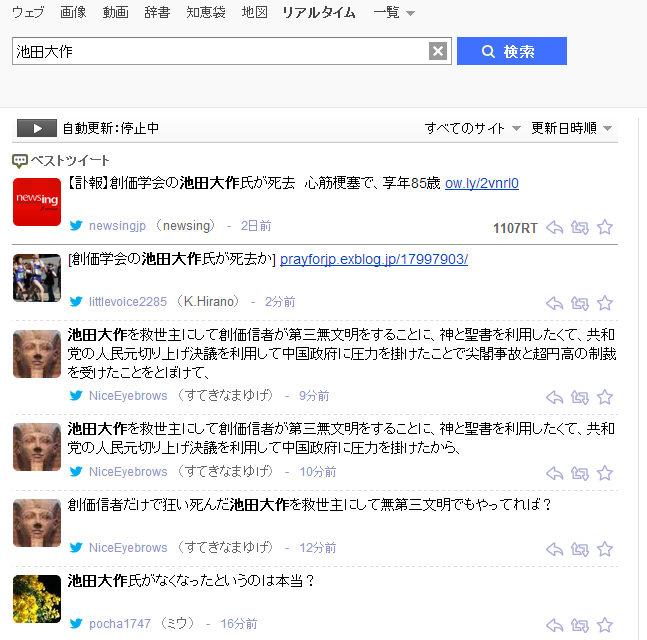Open the すべてのサイト dropdown
This screenshot has width=647, height=640.
click(x=472, y=128)
